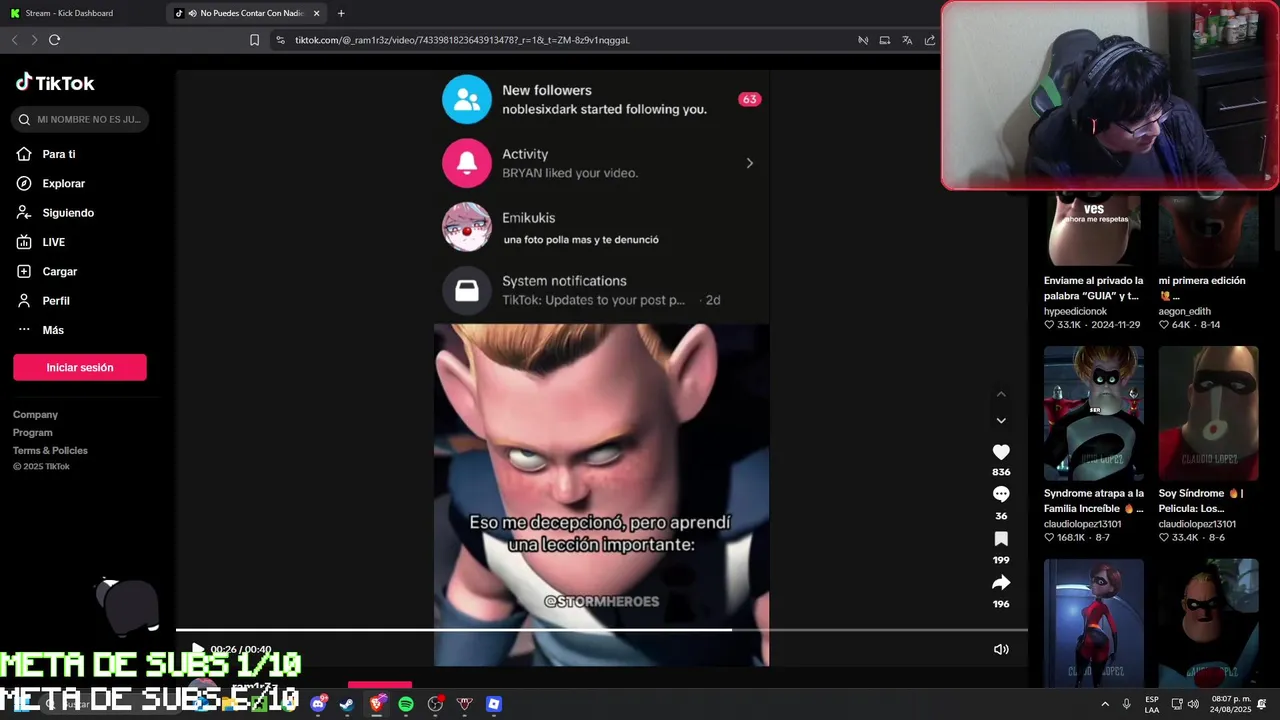
Task: Open the Terms & Policies link
Action: pyautogui.click(x=50, y=450)
